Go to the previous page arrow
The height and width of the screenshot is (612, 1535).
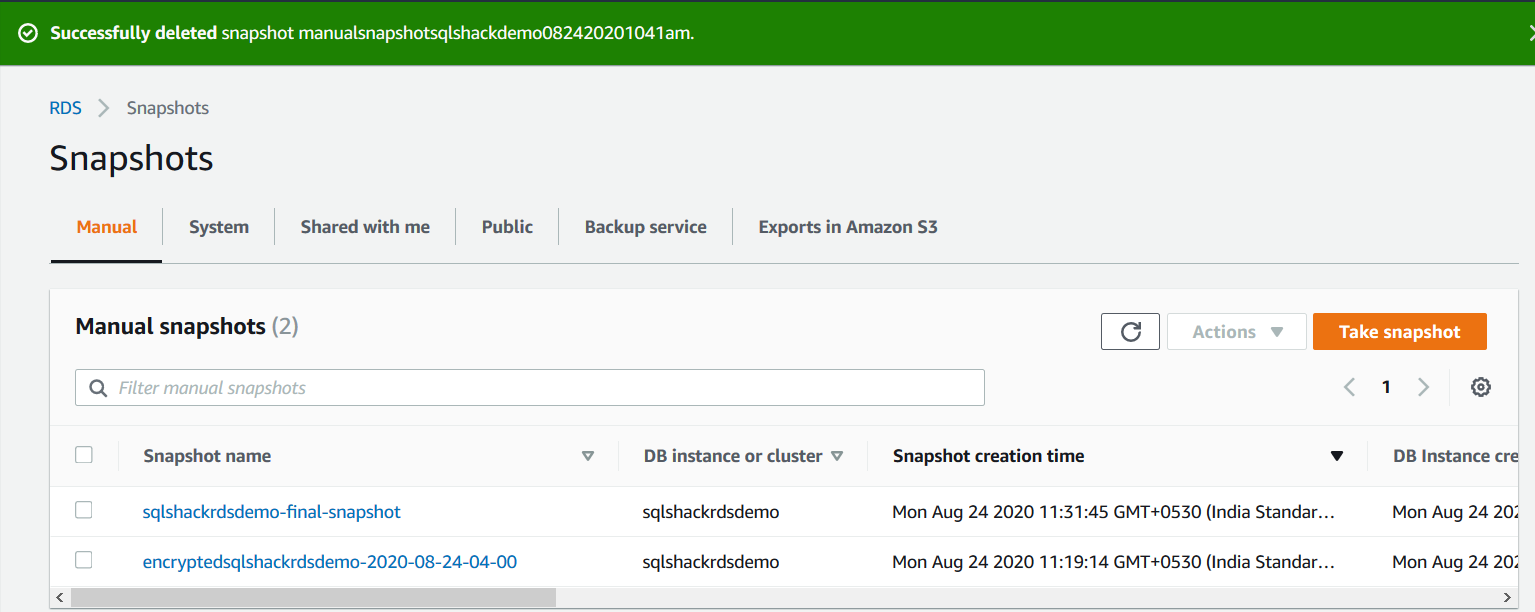(x=1349, y=387)
